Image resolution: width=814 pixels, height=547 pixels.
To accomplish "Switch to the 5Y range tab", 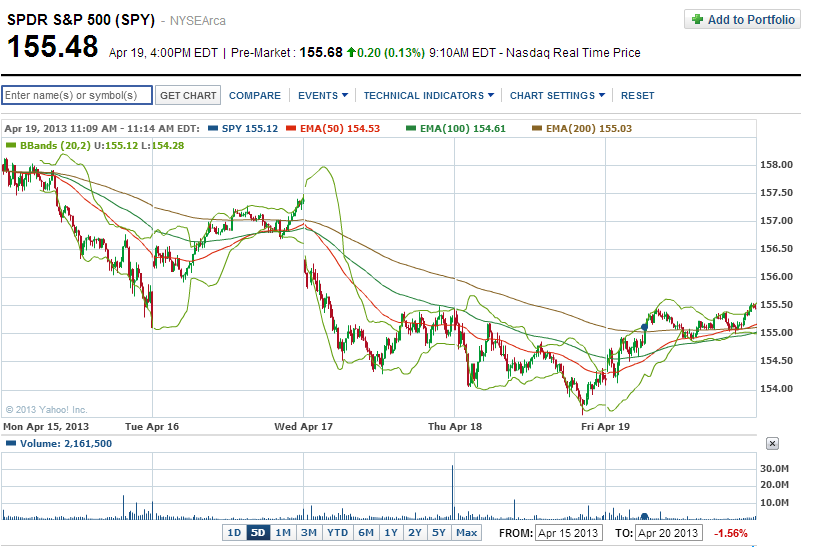I will 439,532.
